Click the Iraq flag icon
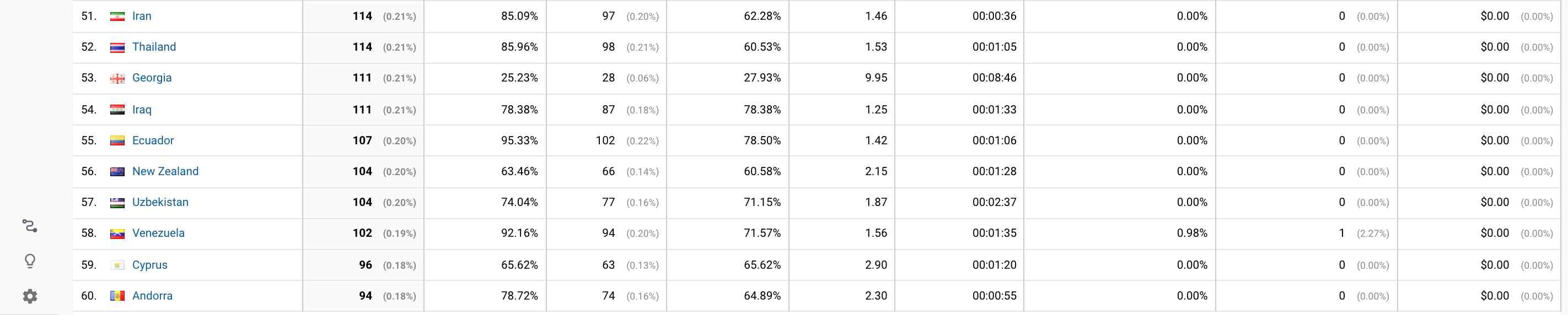The image size is (1568, 315). click(117, 110)
